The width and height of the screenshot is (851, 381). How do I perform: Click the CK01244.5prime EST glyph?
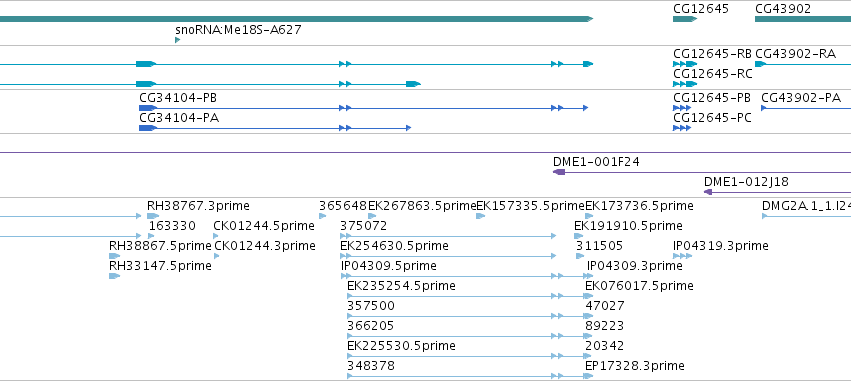pos(216,236)
